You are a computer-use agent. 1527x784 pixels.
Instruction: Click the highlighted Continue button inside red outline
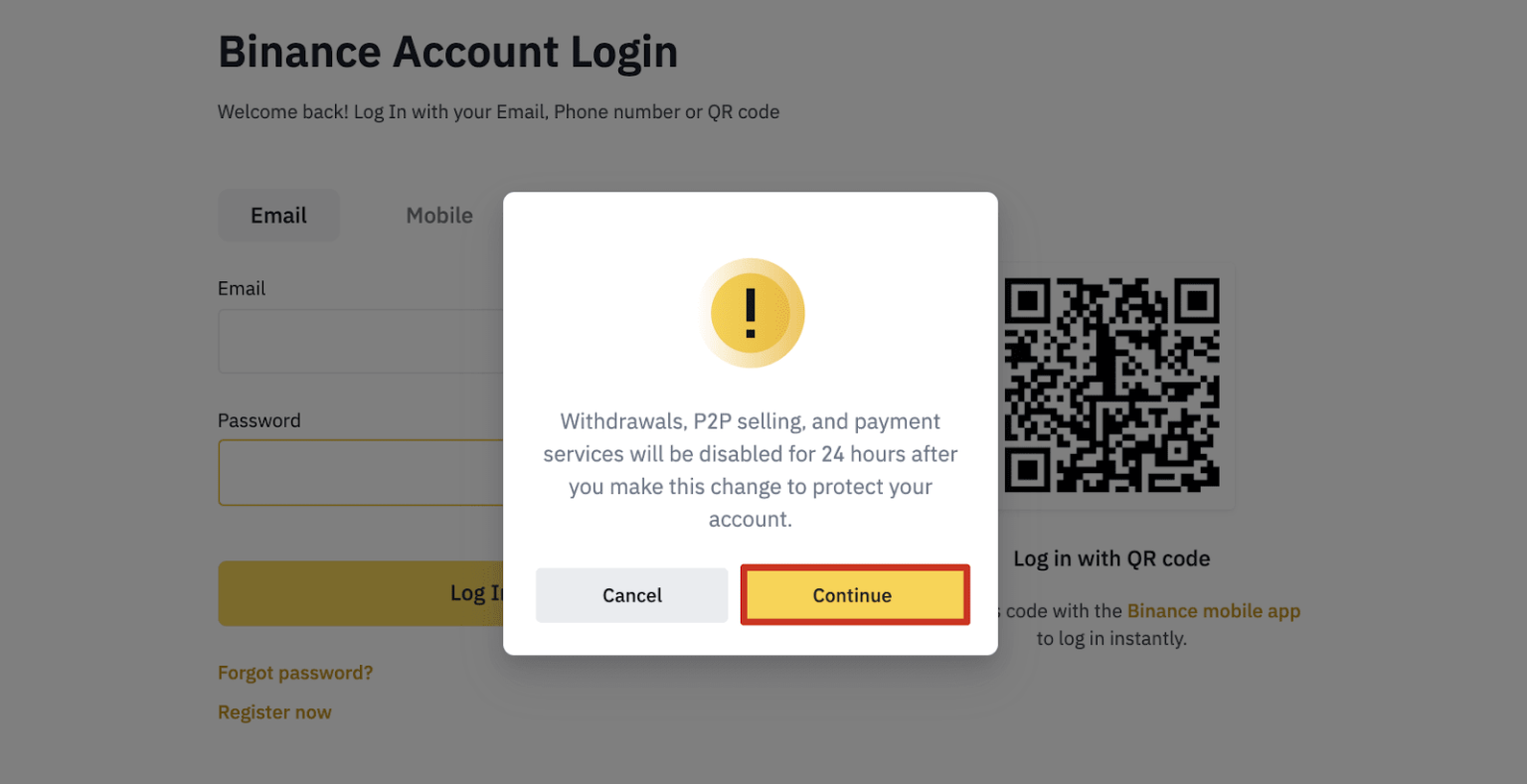pos(853,594)
